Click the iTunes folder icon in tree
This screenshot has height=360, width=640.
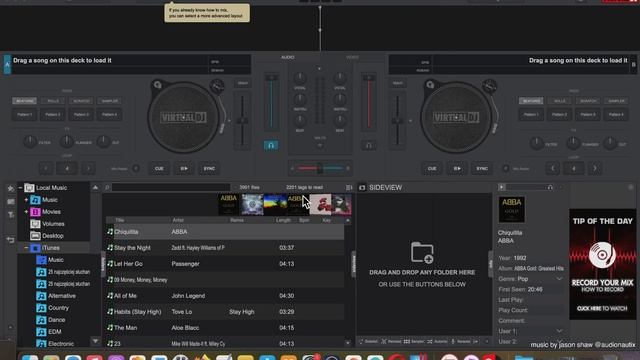pyautogui.click(x=35, y=248)
